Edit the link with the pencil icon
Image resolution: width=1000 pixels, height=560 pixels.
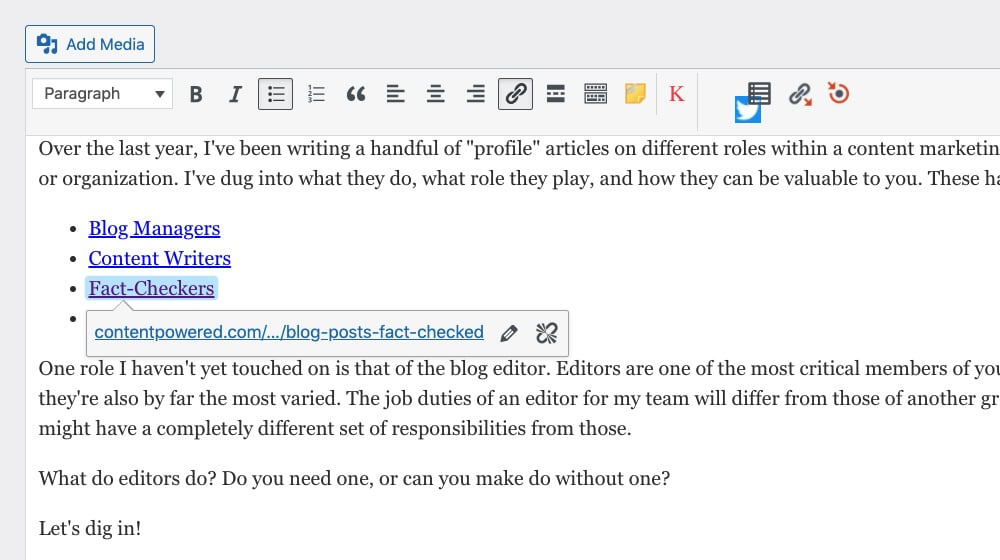[x=509, y=333]
